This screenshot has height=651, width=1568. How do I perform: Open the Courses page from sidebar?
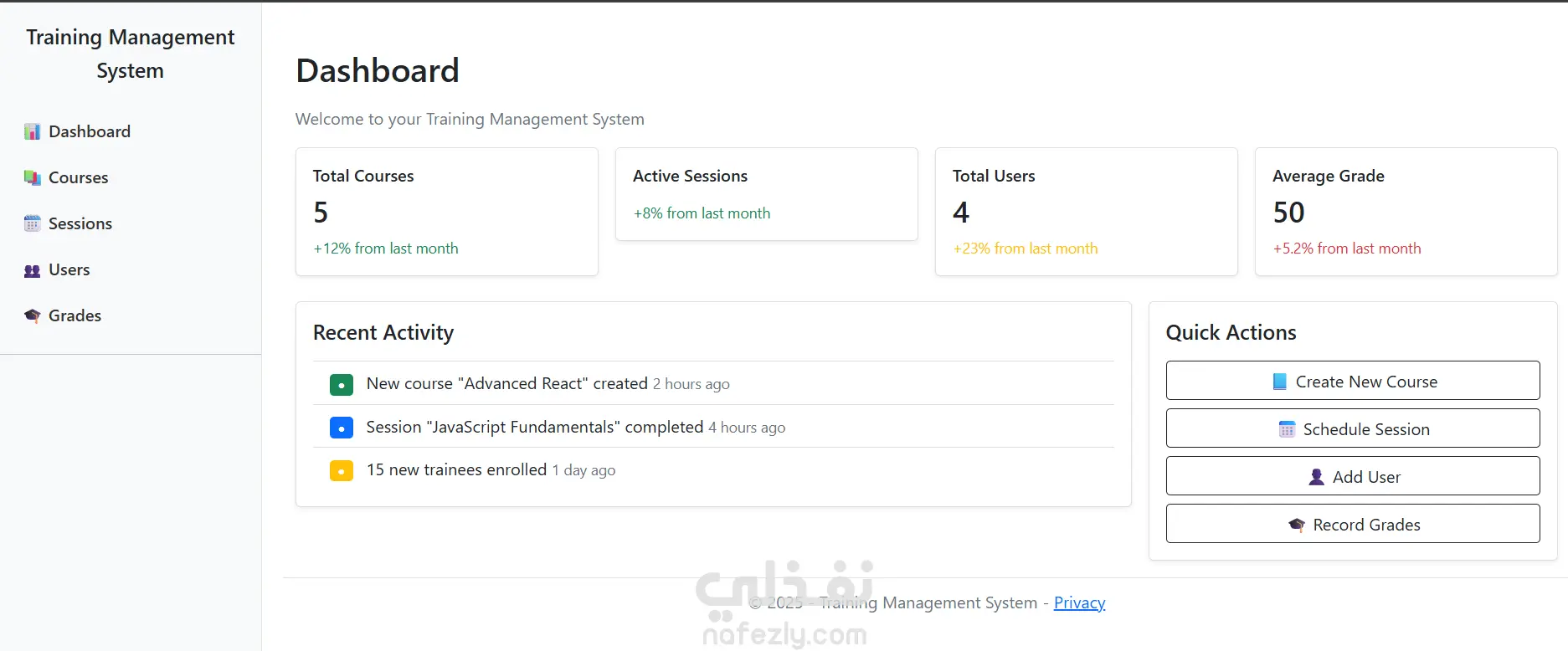click(x=78, y=178)
